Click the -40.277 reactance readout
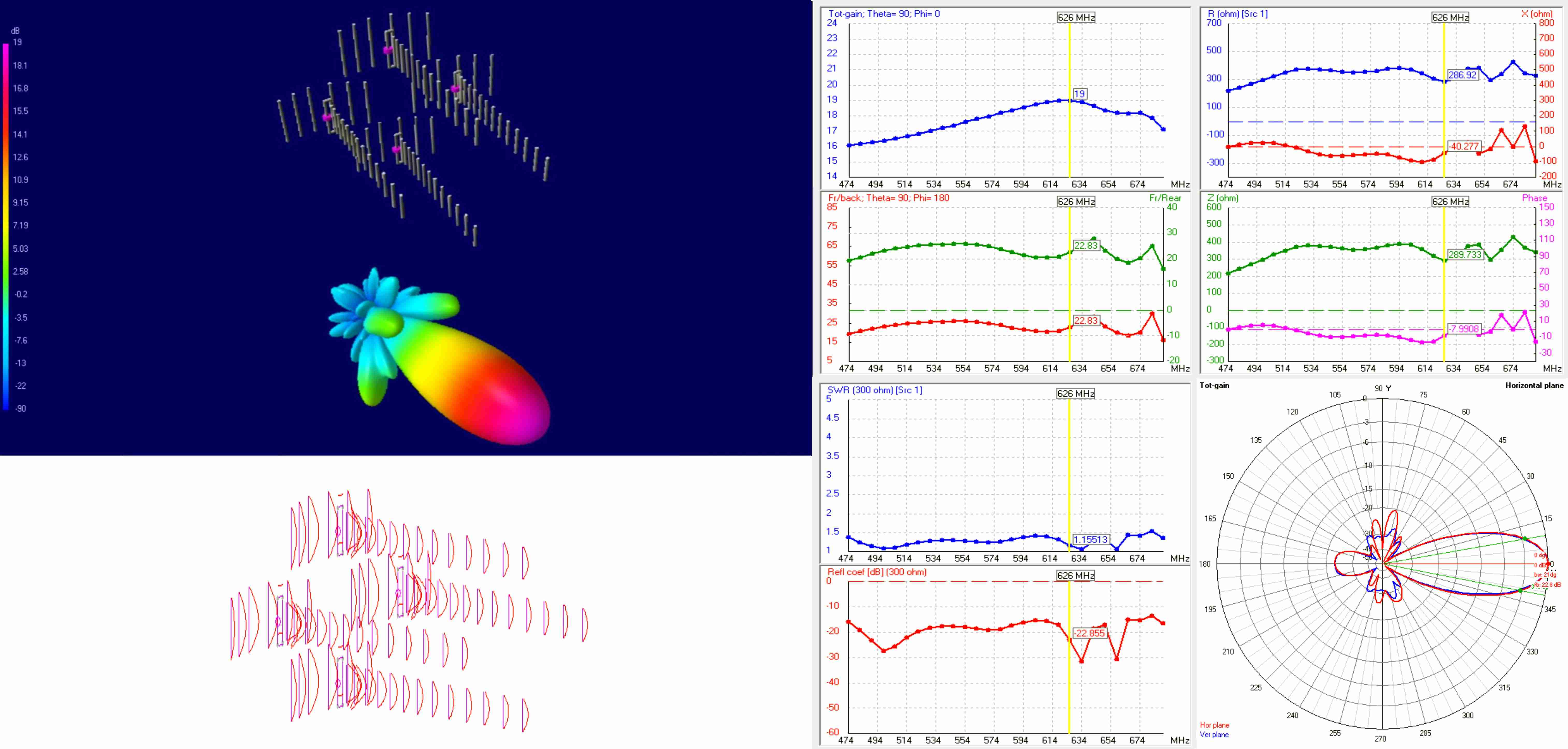Image resolution: width=1568 pixels, height=749 pixels. coord(1464,146)
